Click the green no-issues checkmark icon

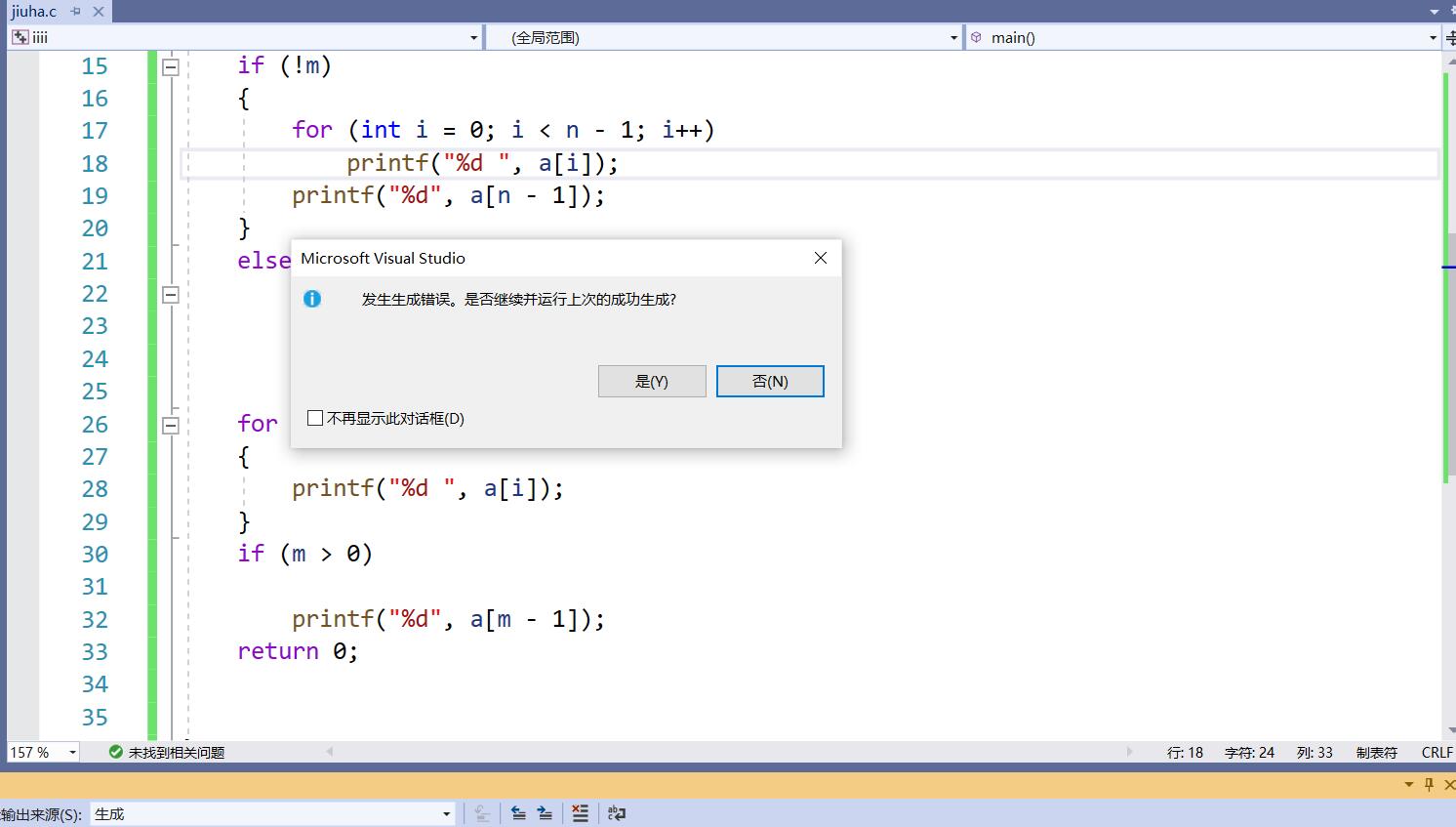(116, 752)
